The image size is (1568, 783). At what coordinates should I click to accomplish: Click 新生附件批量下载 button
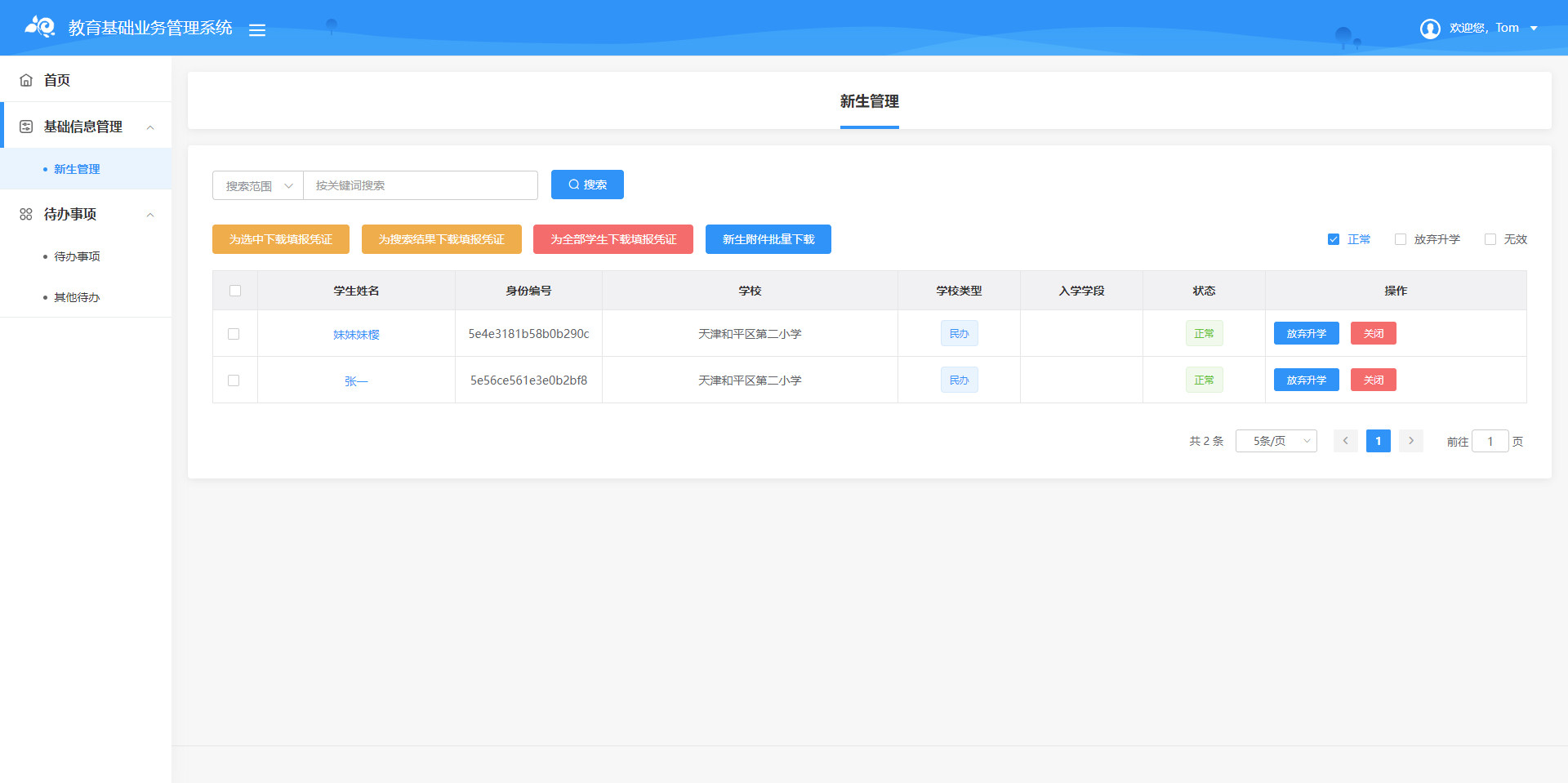tap(768, 239)
